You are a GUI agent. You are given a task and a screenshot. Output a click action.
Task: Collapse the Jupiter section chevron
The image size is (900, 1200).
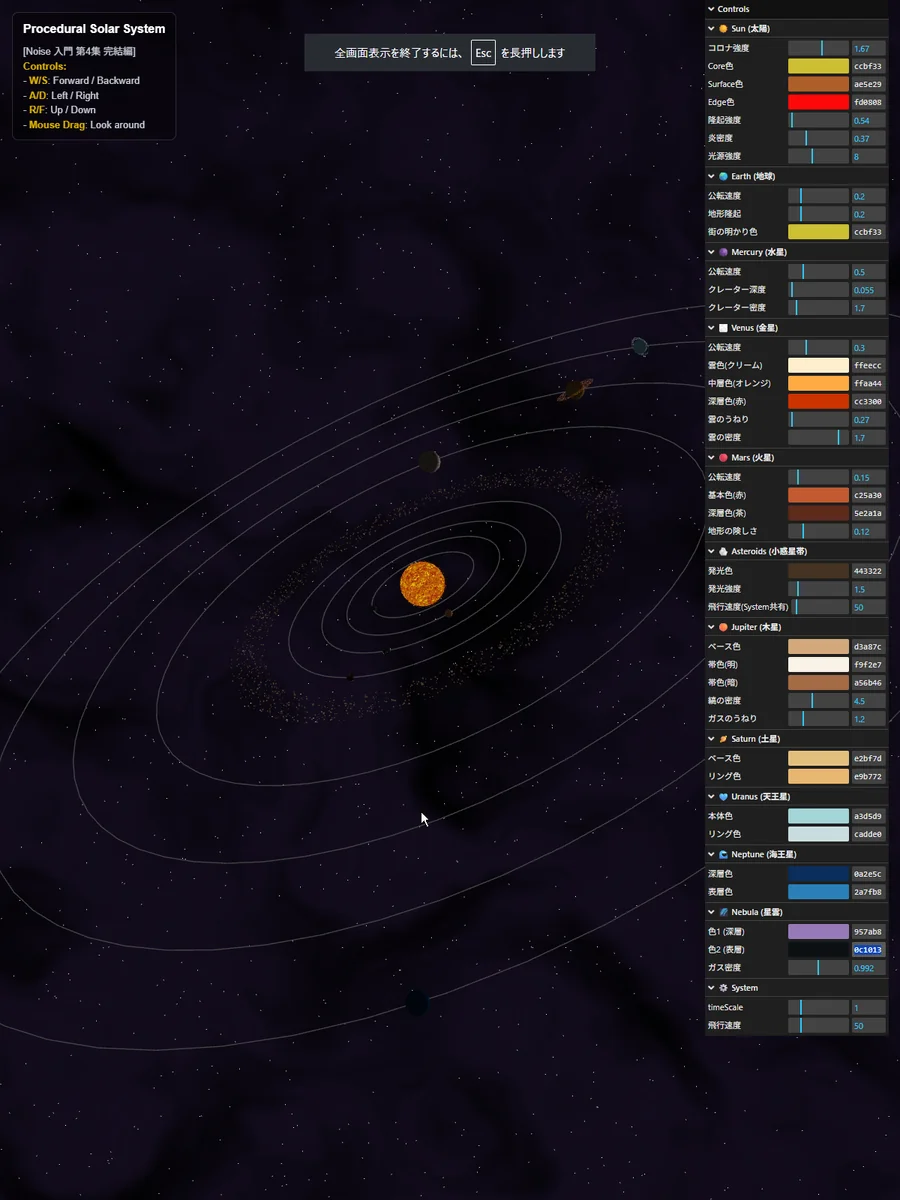[711, 627]
